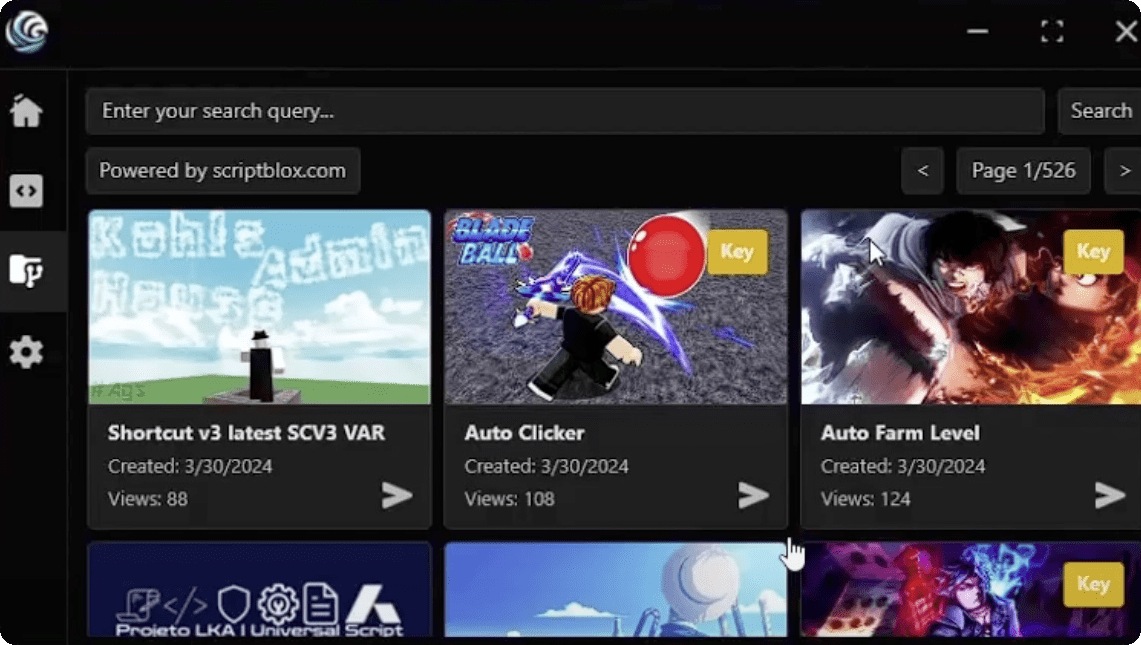
Task: Click the Key badge on Auto Farm Level
Action: click(x=1093, y=252)
